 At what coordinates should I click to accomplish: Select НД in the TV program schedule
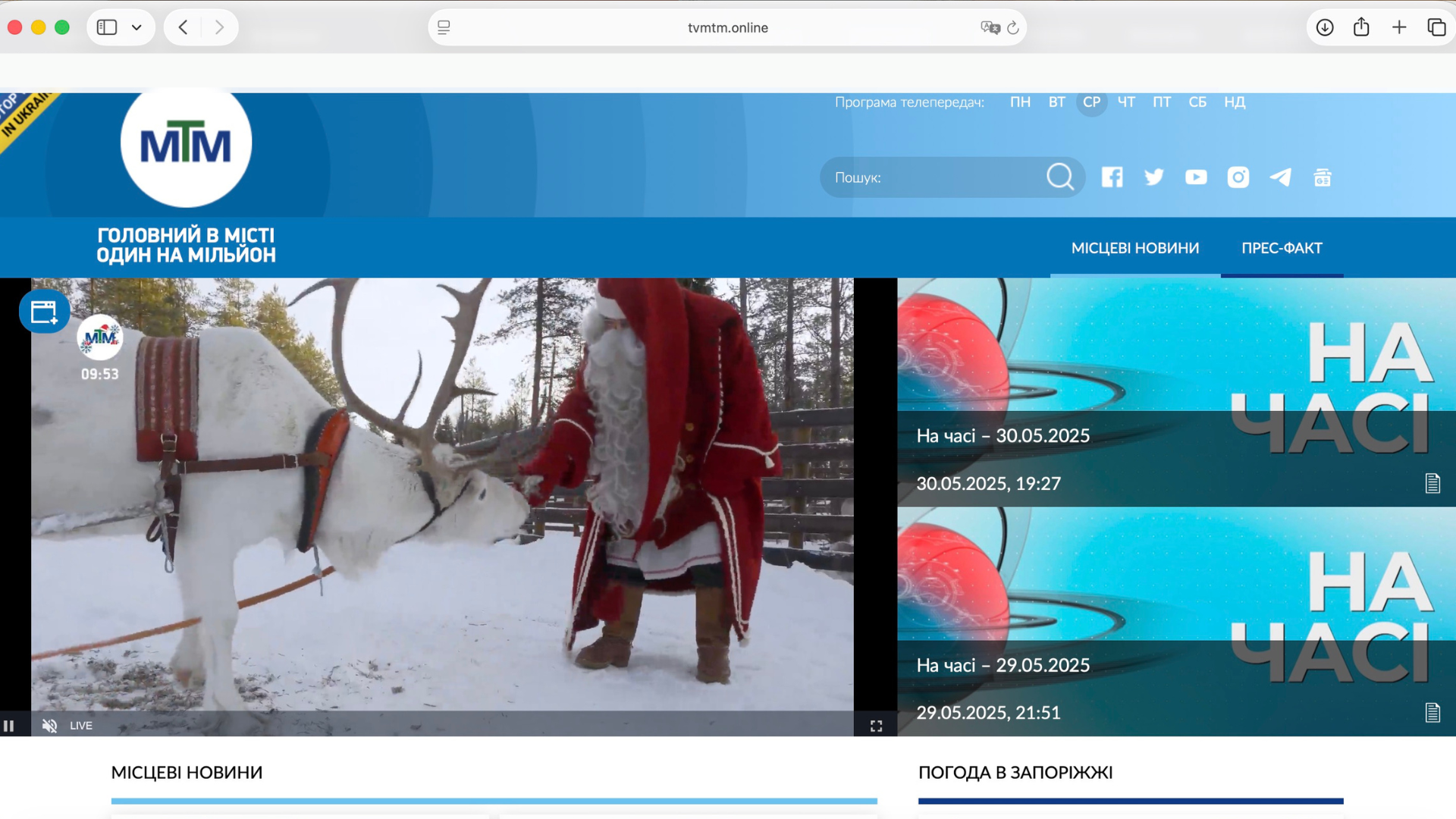click(1234, 102)
